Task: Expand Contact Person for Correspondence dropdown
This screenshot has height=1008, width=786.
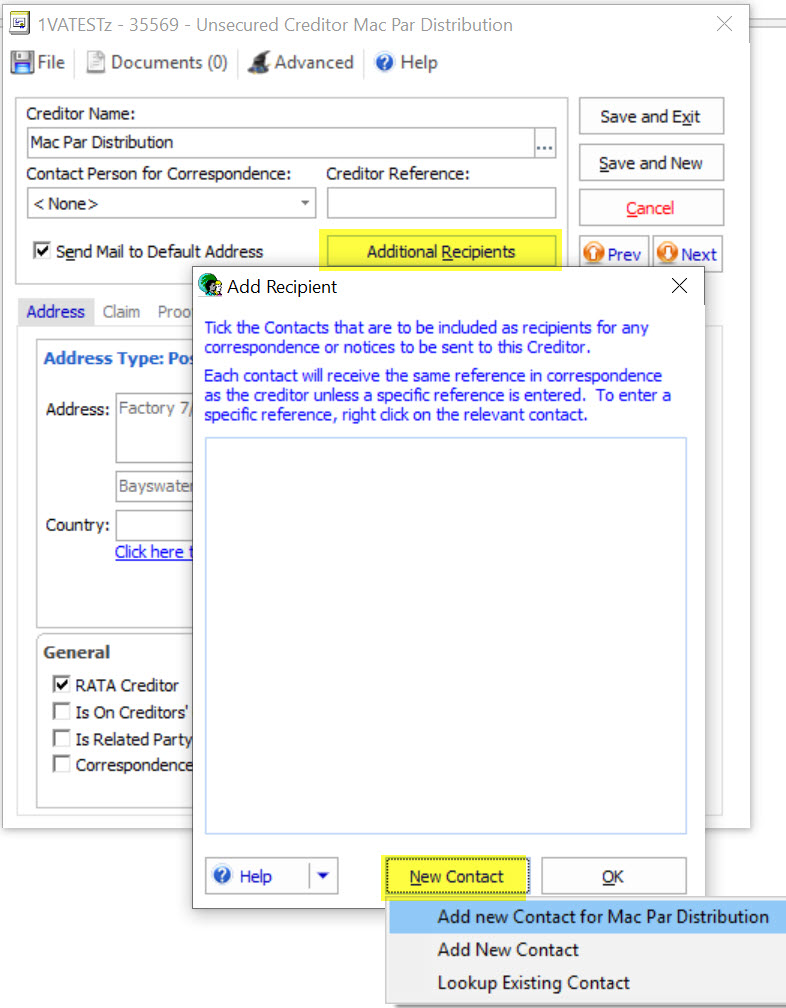Action: [x=305, y=204]
